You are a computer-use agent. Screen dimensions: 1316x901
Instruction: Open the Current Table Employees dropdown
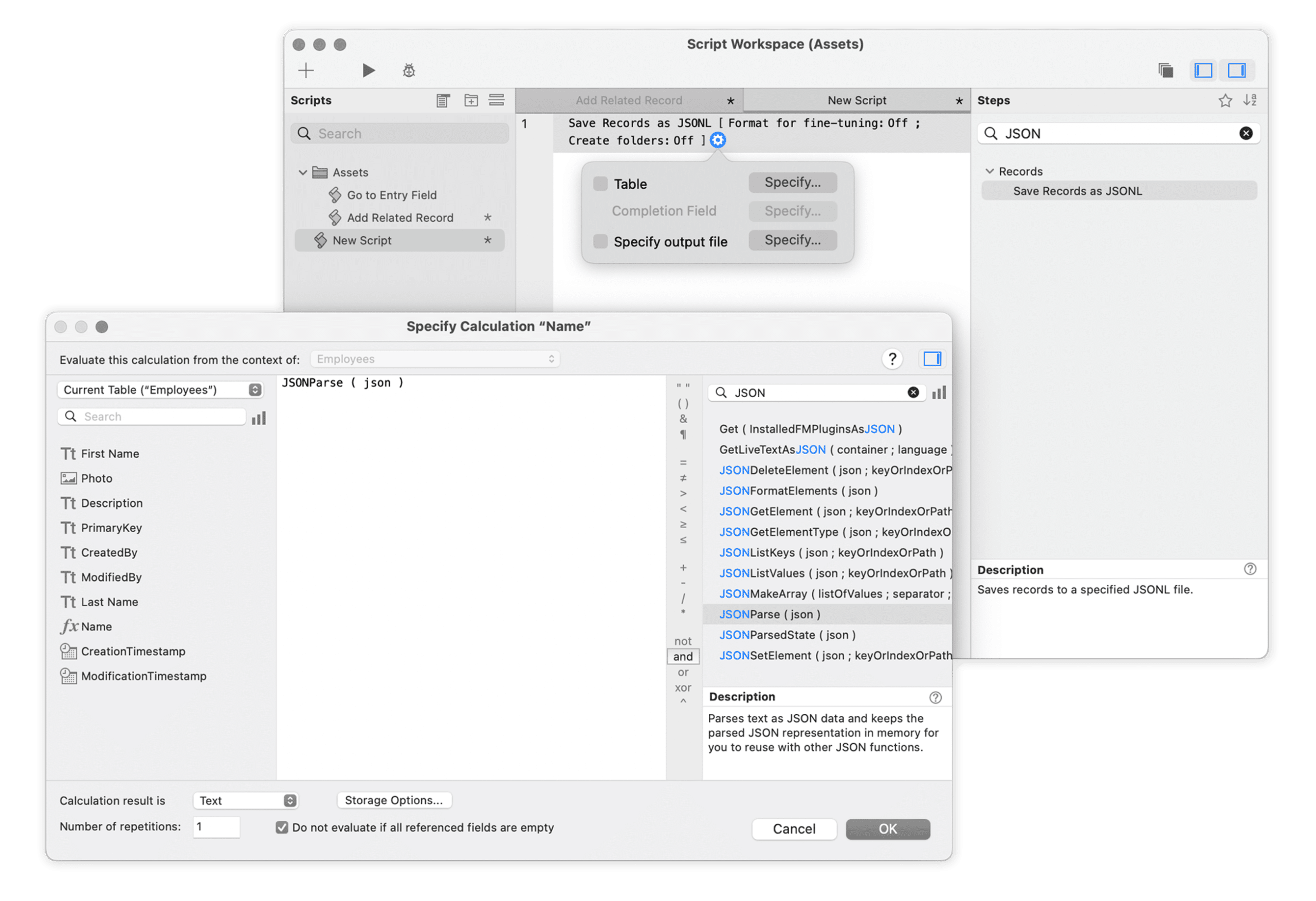[x=160, y=390]
